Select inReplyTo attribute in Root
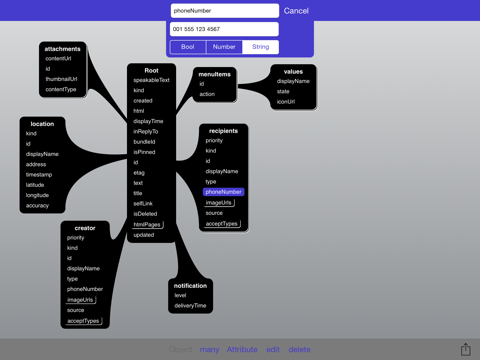The width and height of the screenshot is (480, 360). coord(146,132)
